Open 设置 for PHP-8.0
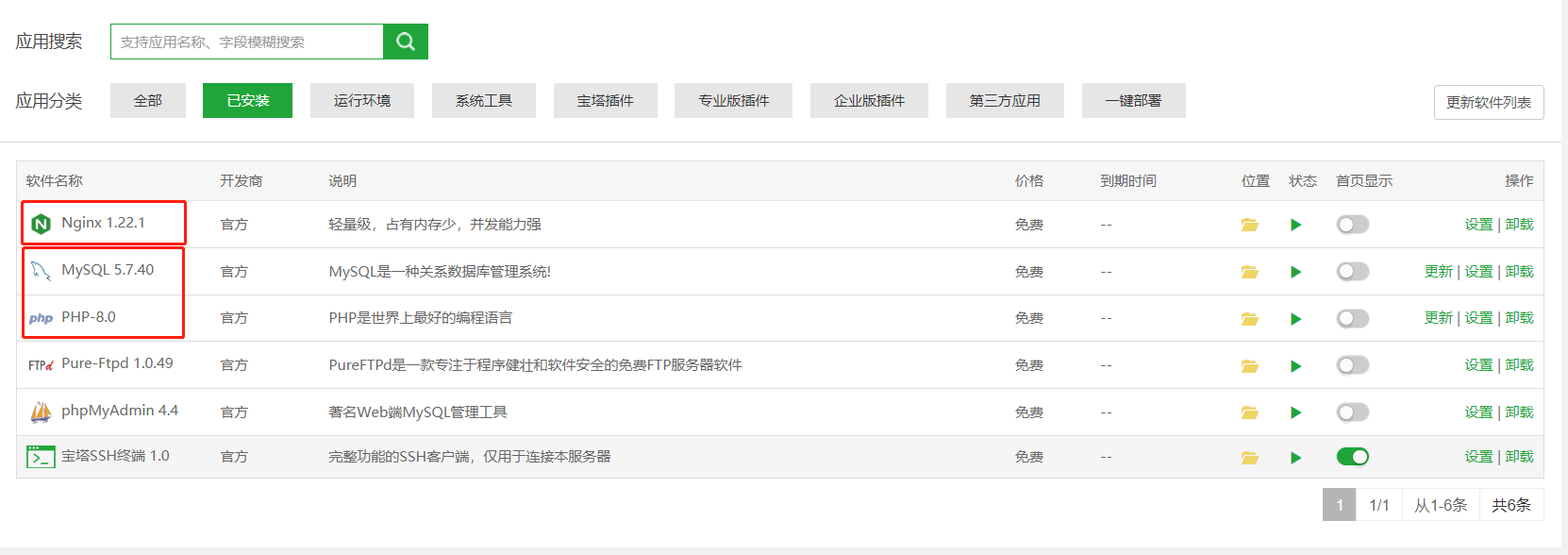This screenshot has width=1568, height=555. (x=1478, y=318)
